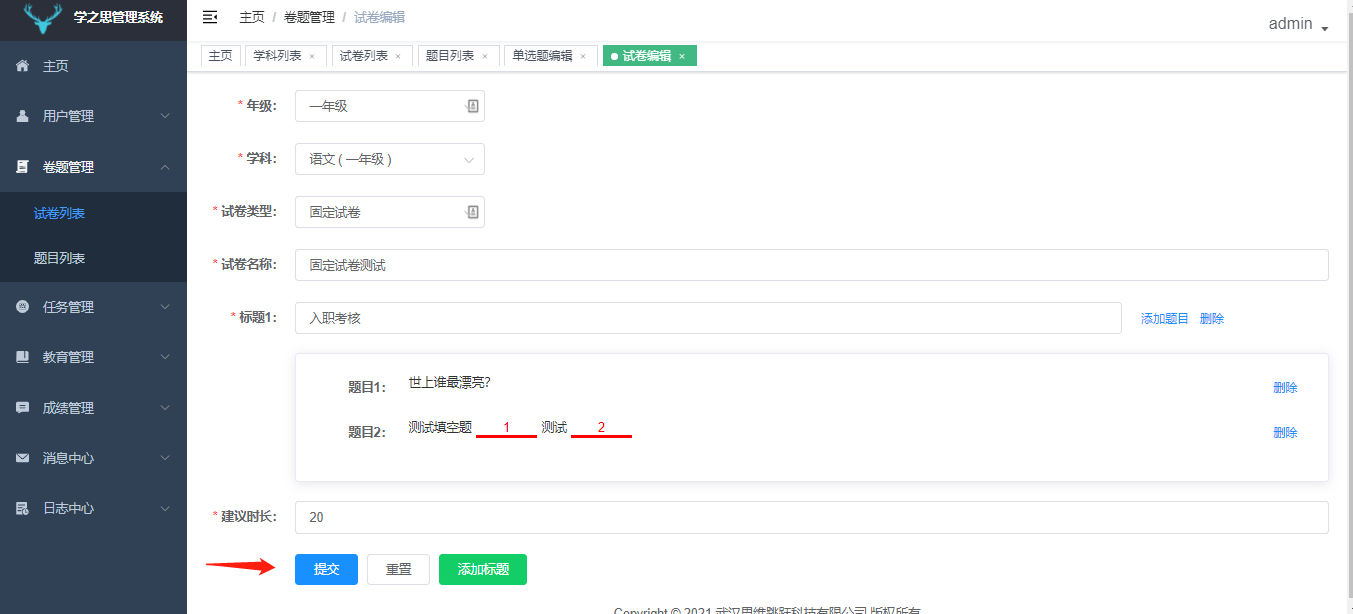Toggle the sidebar collapse hamburger icon

[210, 17]
